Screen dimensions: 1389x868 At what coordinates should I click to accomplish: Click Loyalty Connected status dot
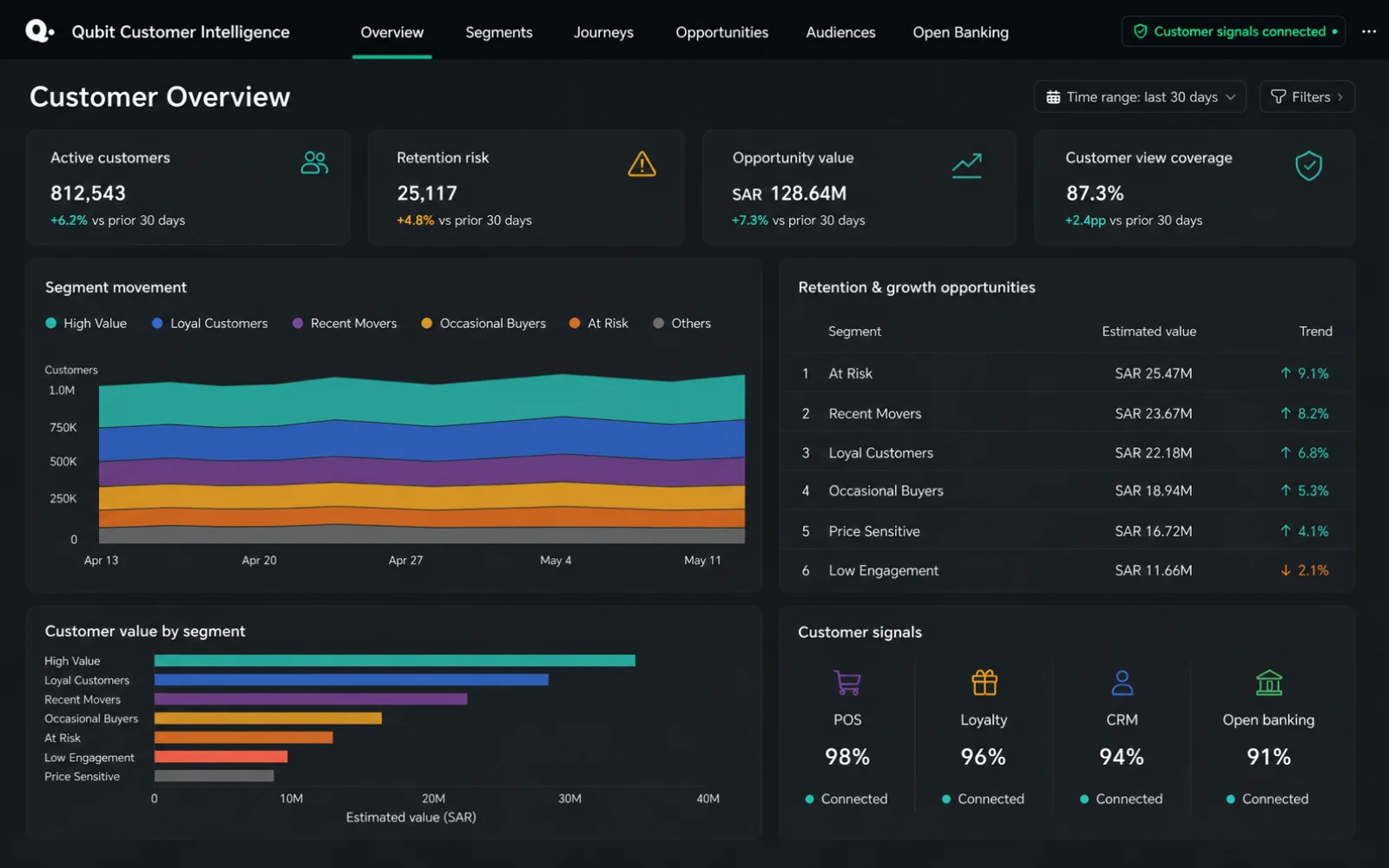click(x=946, y=799)
